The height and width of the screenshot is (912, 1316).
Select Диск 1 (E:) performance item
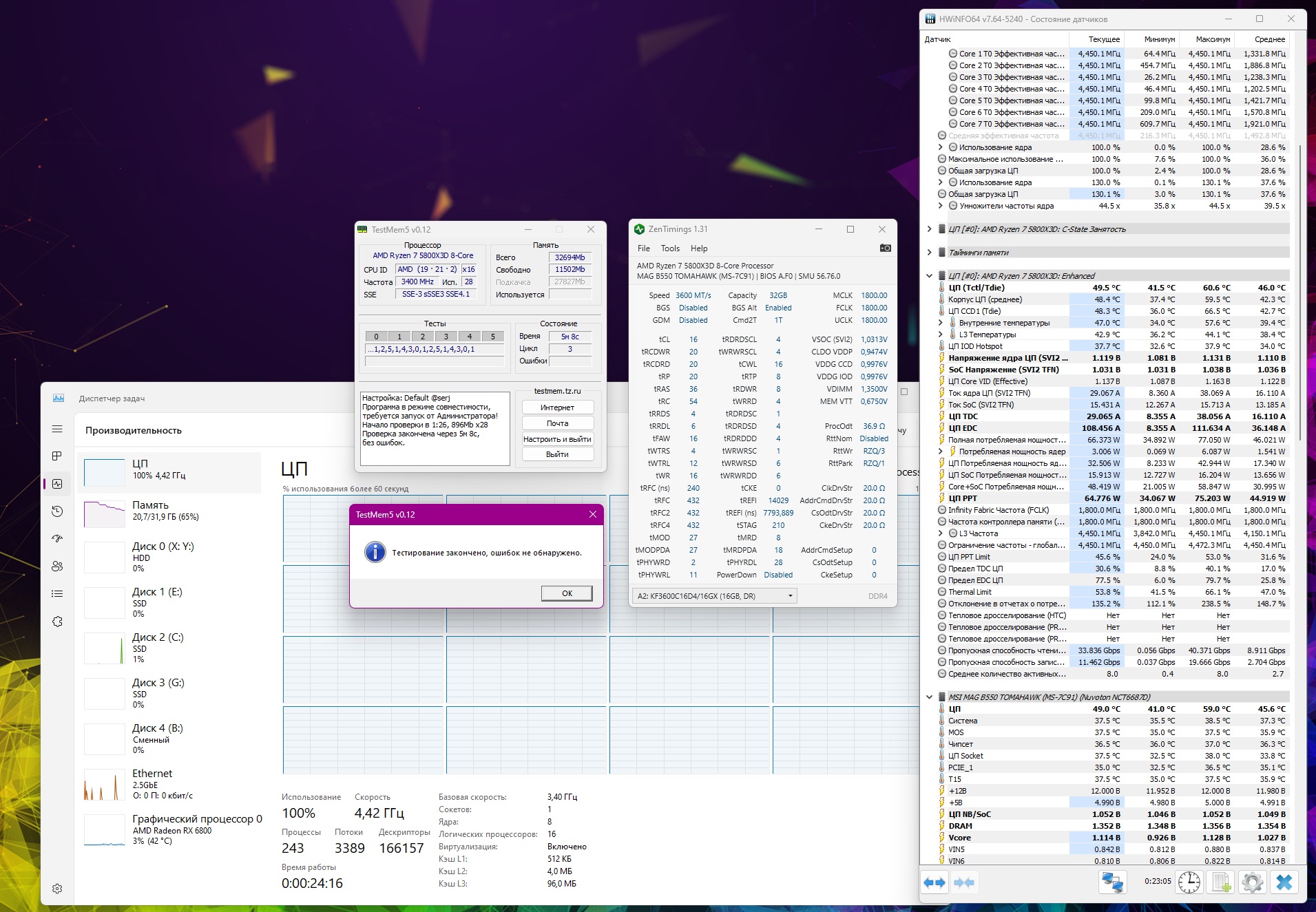click(171, 602)
